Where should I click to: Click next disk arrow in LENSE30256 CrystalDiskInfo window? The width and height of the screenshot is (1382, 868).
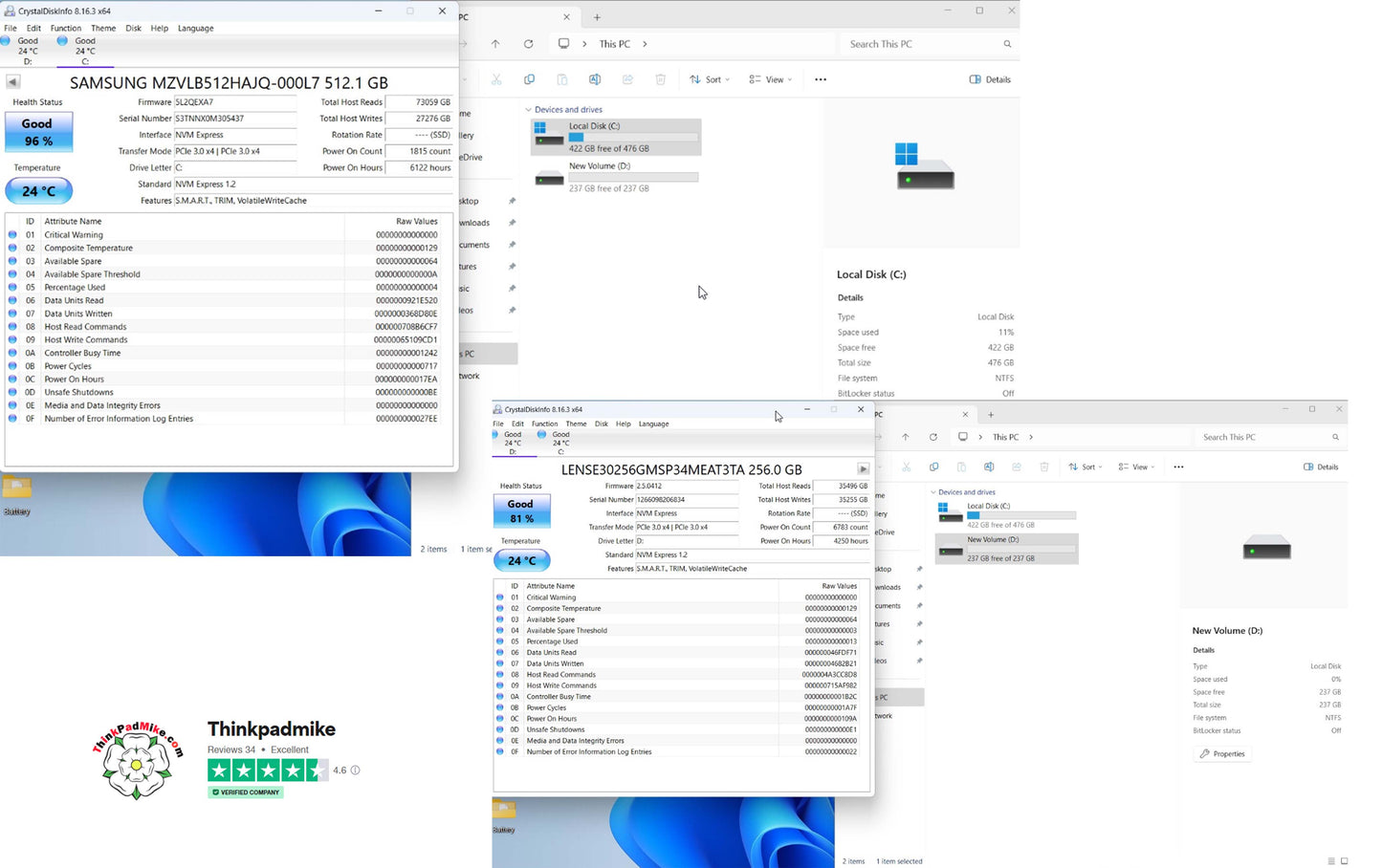point(863,469)
